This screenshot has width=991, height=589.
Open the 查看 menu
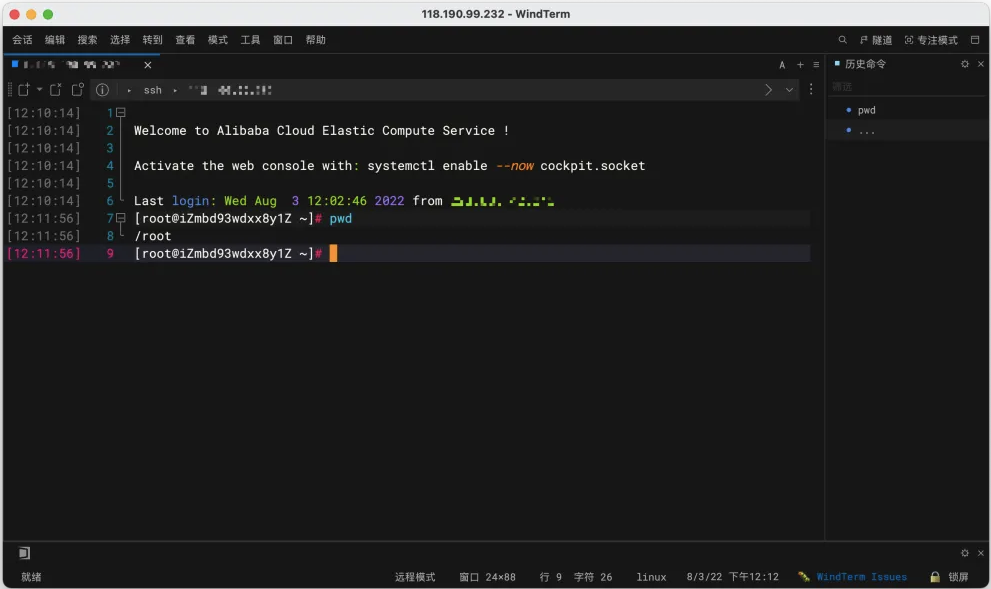(185, 40)
